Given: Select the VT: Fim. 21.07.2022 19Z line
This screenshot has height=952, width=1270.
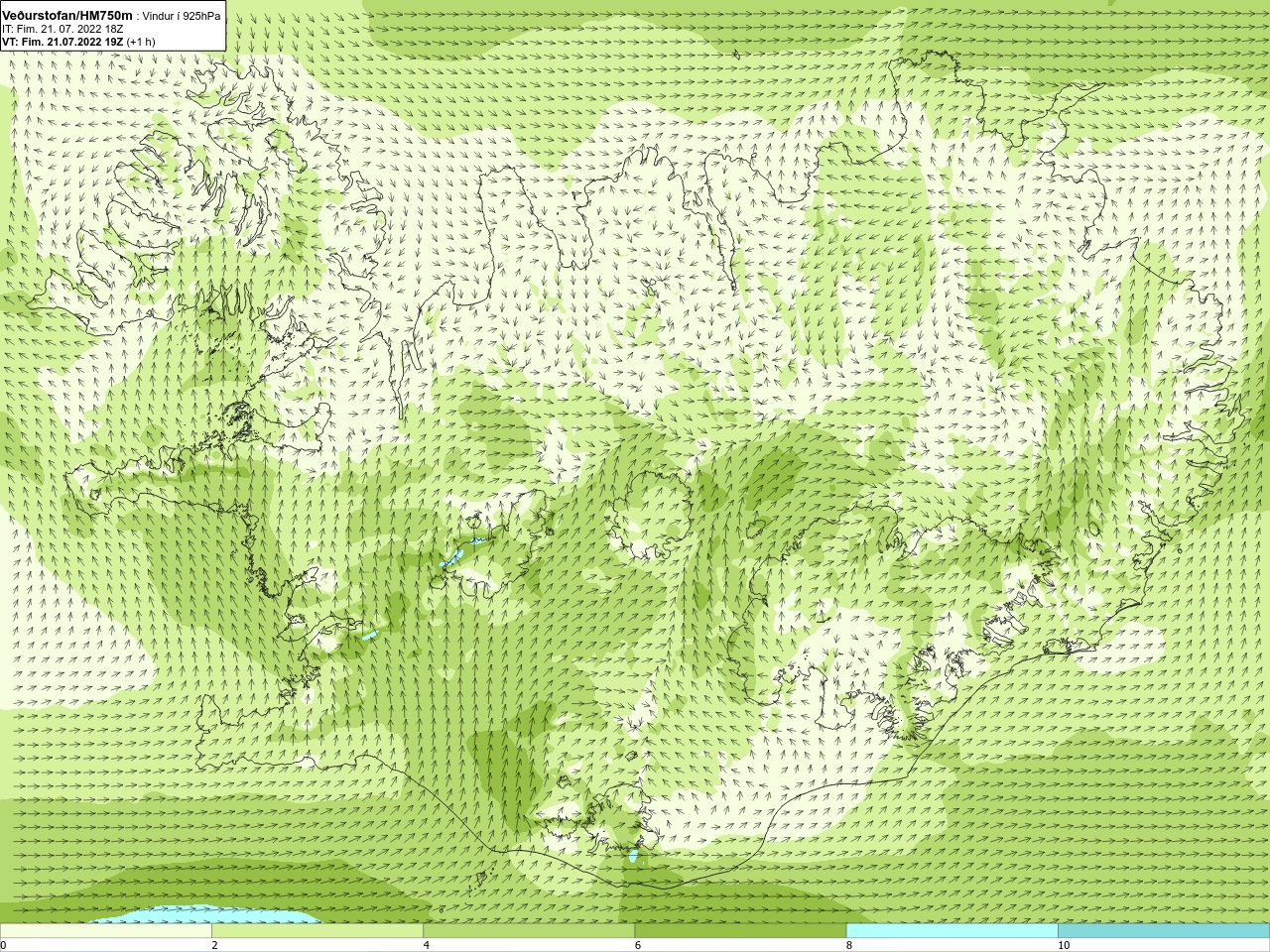Looking at the screenshot, I should 63,43.
